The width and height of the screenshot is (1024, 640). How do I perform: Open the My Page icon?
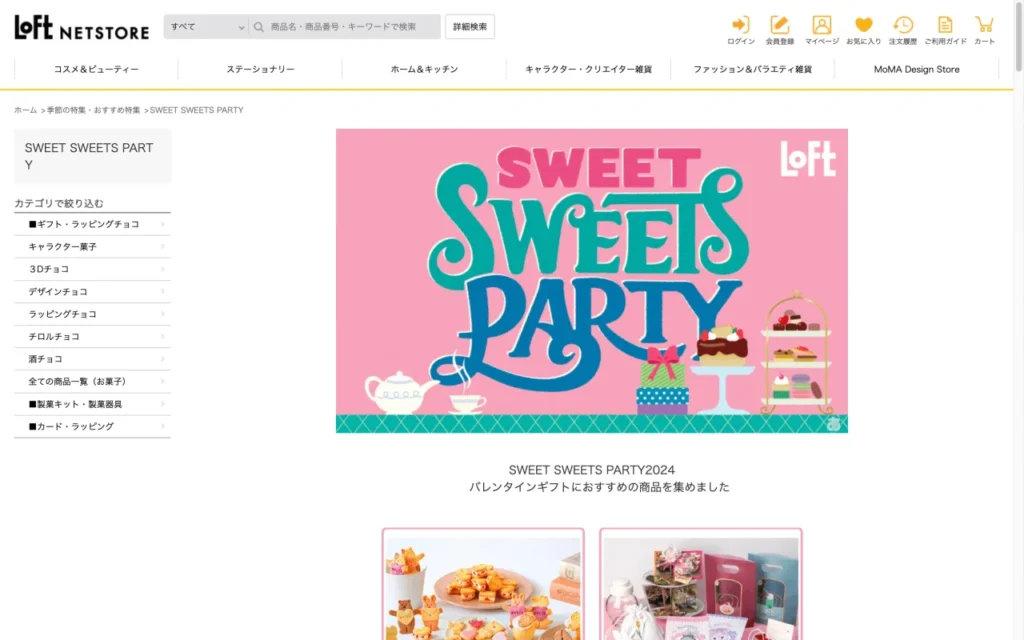(822, 26)
